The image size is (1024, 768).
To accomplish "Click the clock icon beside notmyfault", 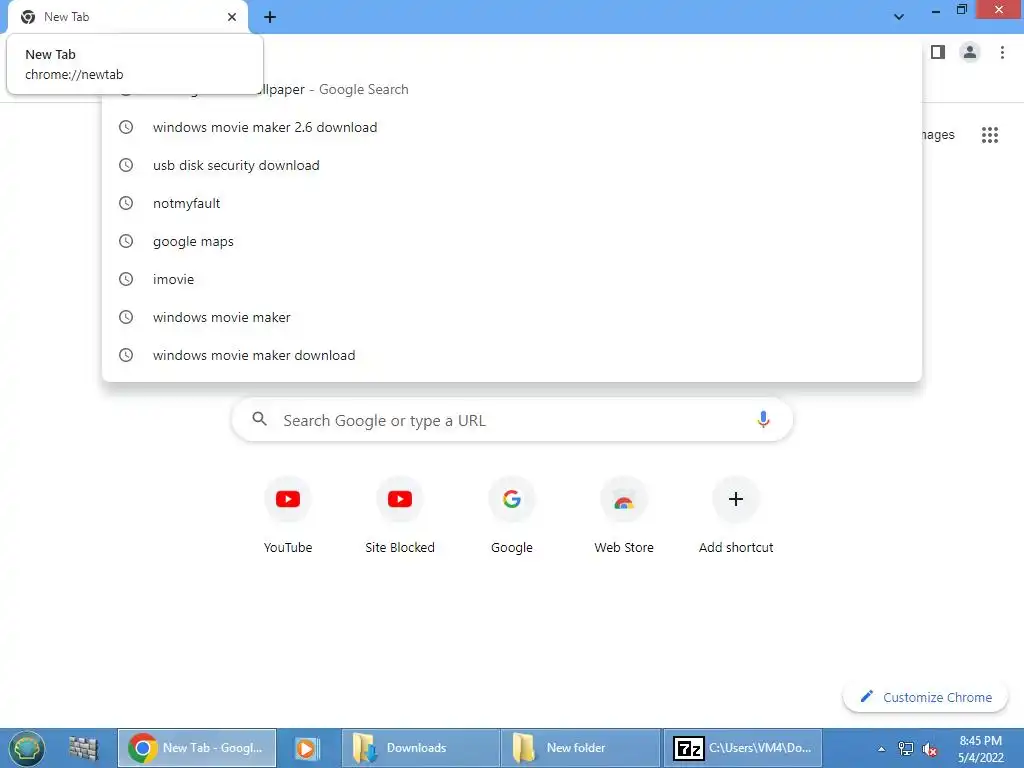I will 126,203.
